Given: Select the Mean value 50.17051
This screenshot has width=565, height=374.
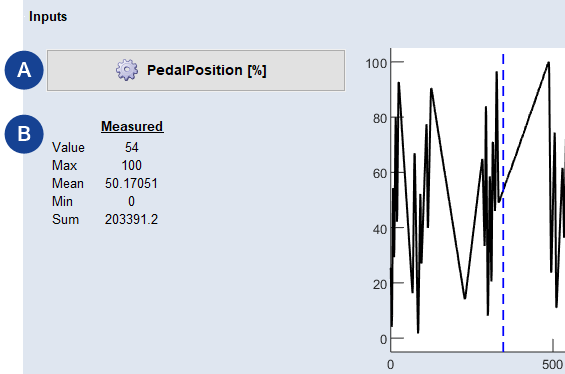Looking at the screenshot, I should [x=131, y=183].
